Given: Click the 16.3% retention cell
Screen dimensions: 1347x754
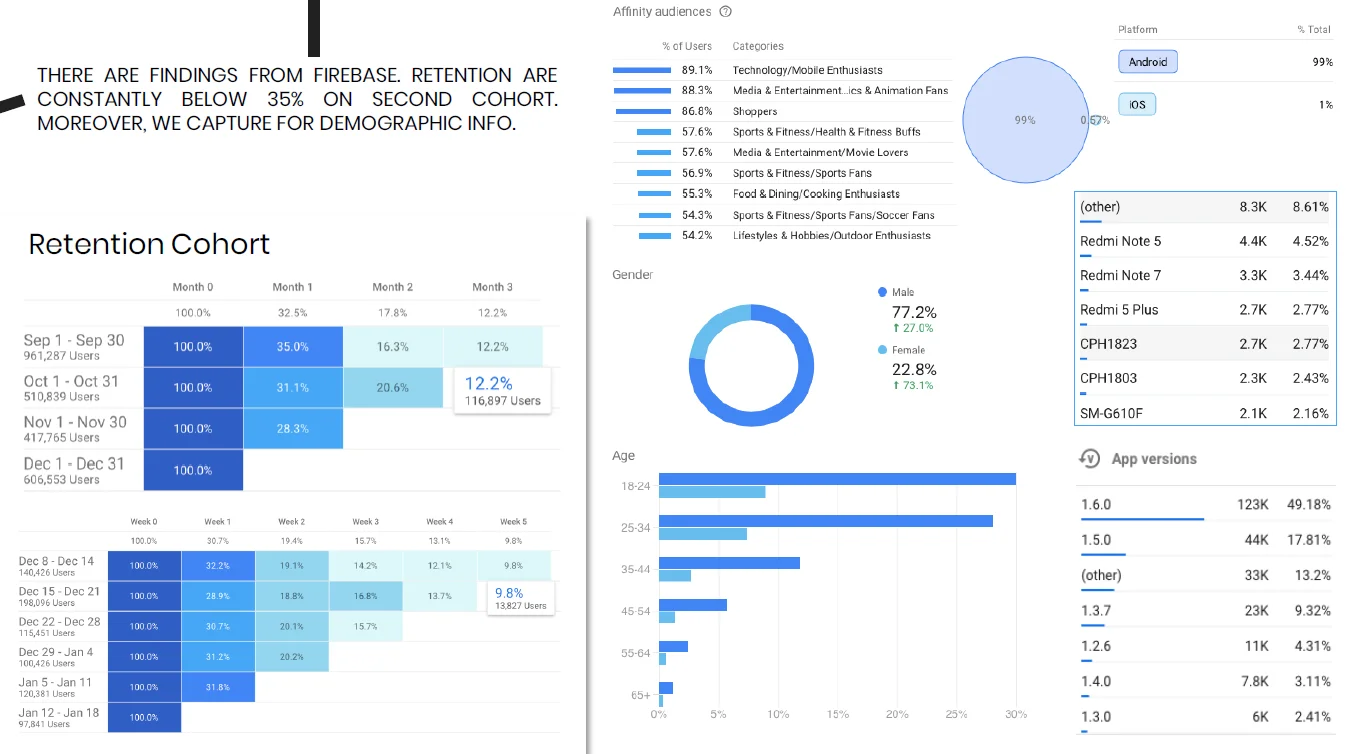Looking at the screenshot, I should tap(393, 347).
